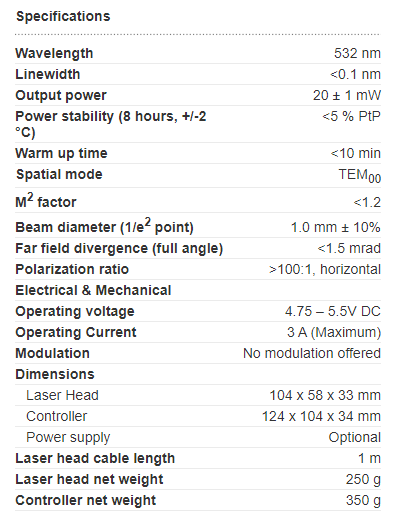Click the Output power value 20 ± 1 mW

(x=347, y=95)
